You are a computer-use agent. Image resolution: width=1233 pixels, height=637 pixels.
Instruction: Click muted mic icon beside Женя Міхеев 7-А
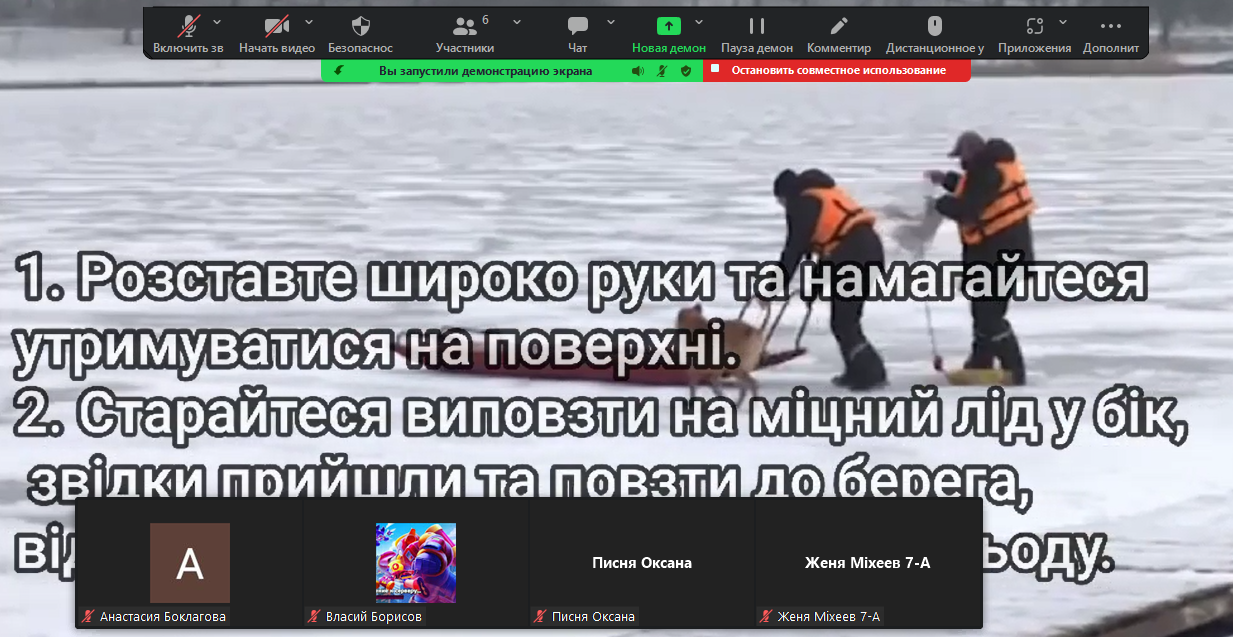[x=766, y=617]
